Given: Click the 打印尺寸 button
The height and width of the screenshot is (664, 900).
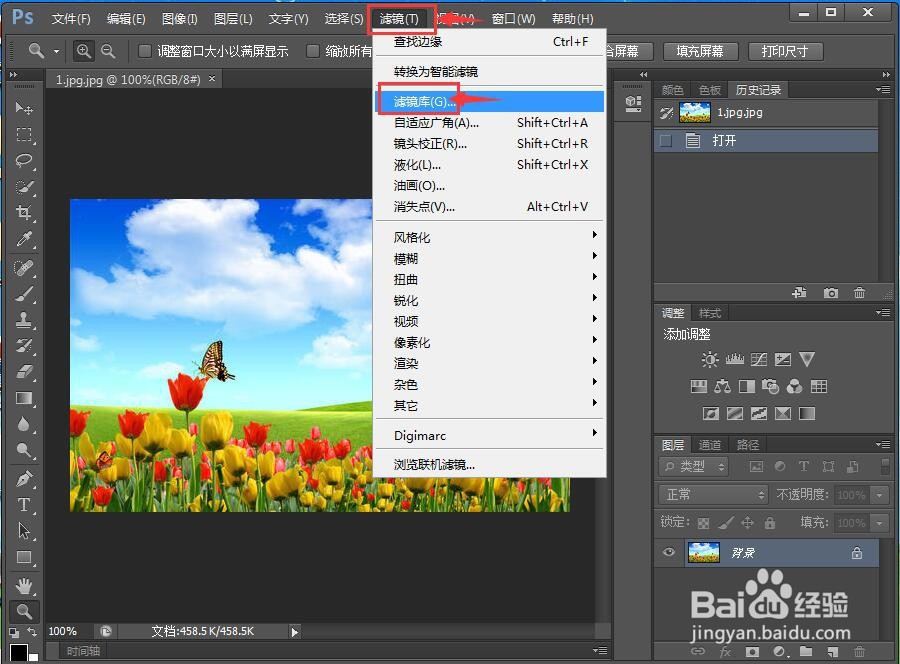Looking at the screenshot, I should coord(785,51).
